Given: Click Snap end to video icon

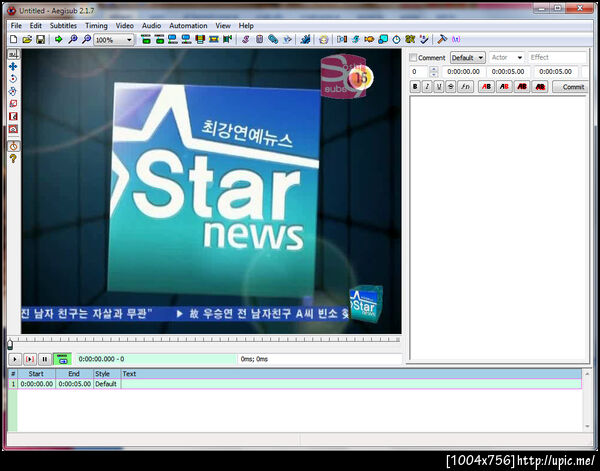Looking at the screenshot, I should pyautogui.click(x=186, y=39).
